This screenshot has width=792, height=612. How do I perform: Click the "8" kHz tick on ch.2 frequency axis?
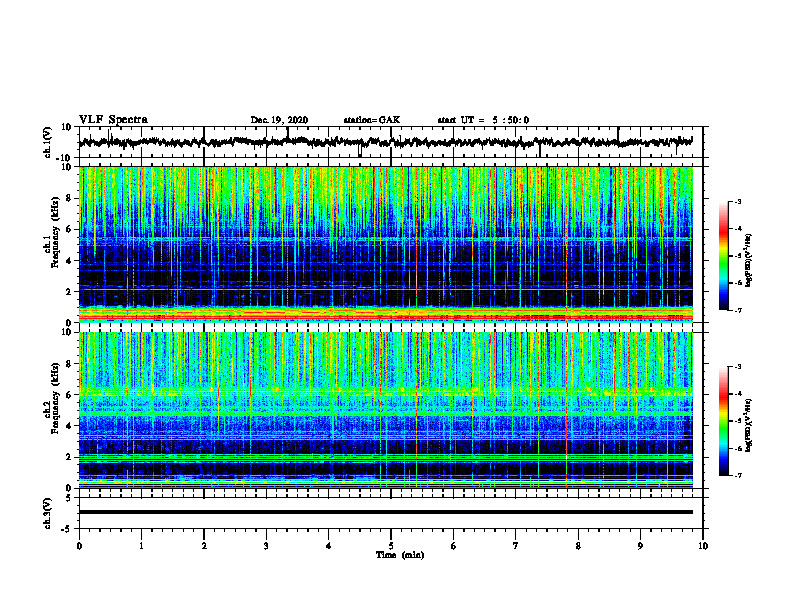69,364
